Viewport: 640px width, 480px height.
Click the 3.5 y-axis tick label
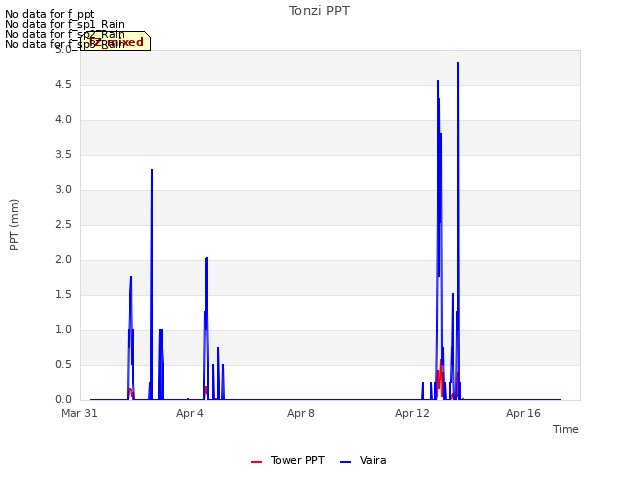63,155
